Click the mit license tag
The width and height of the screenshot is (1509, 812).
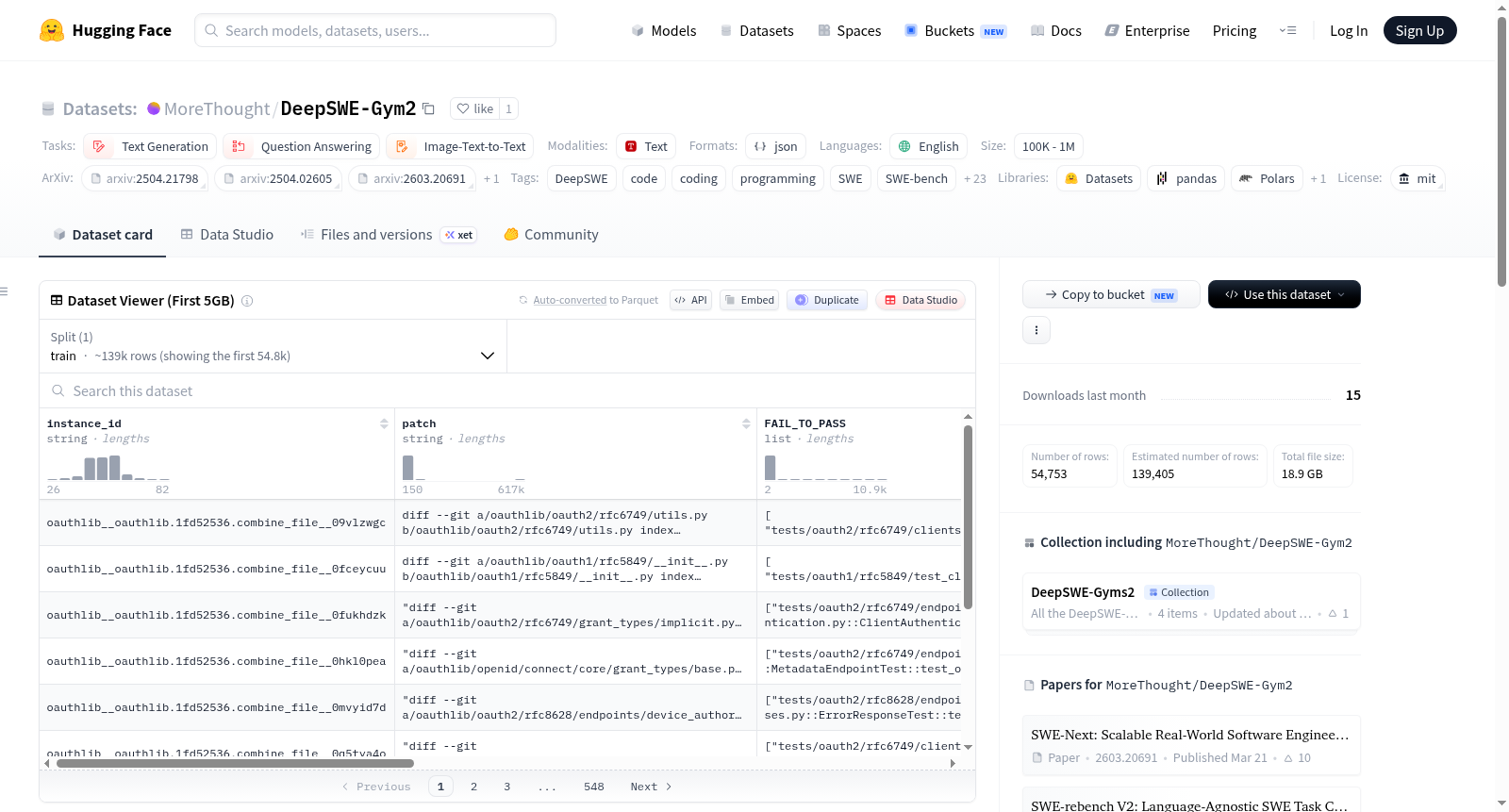[x=1417, y=178]
